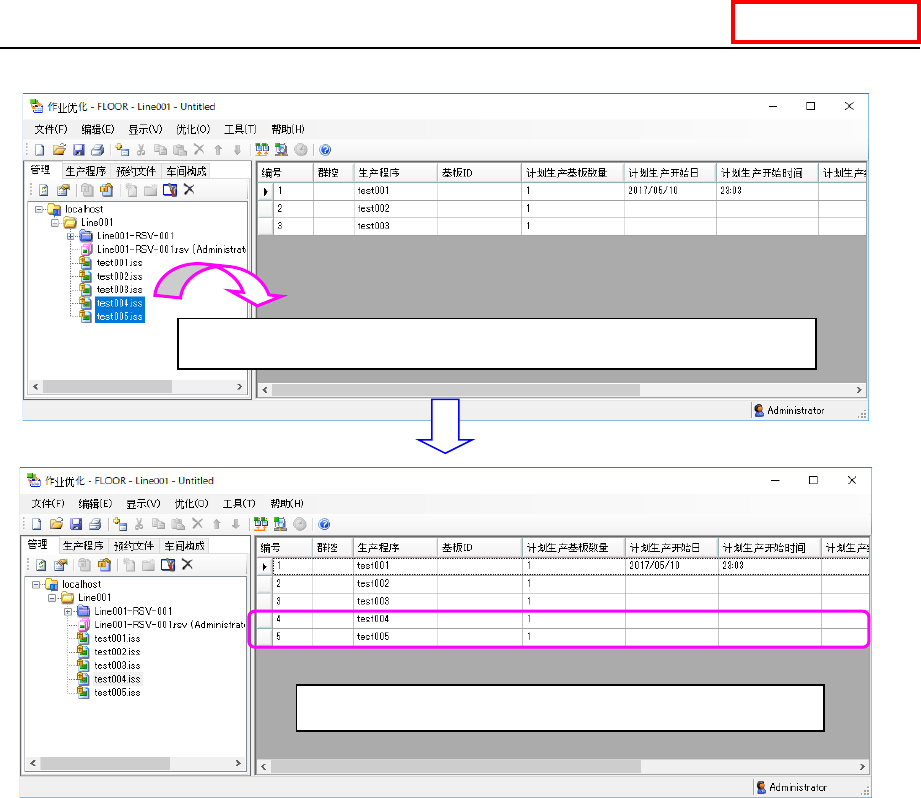Select Line001-RSV-001.rsv file in lower tree

click(169, 625)
